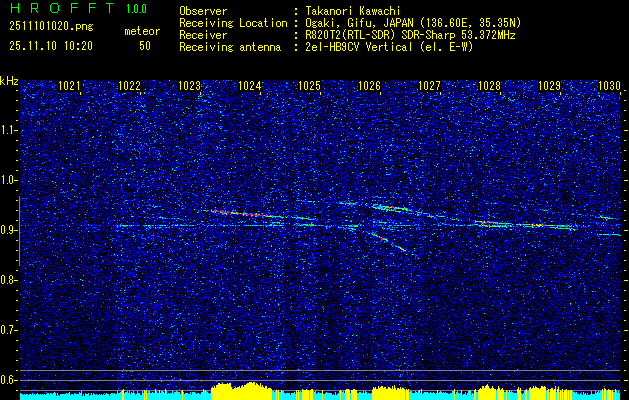Screen dimensions: 629x400
Task: Click the Receiving antenna label
Action: click(x=230, y=47)
